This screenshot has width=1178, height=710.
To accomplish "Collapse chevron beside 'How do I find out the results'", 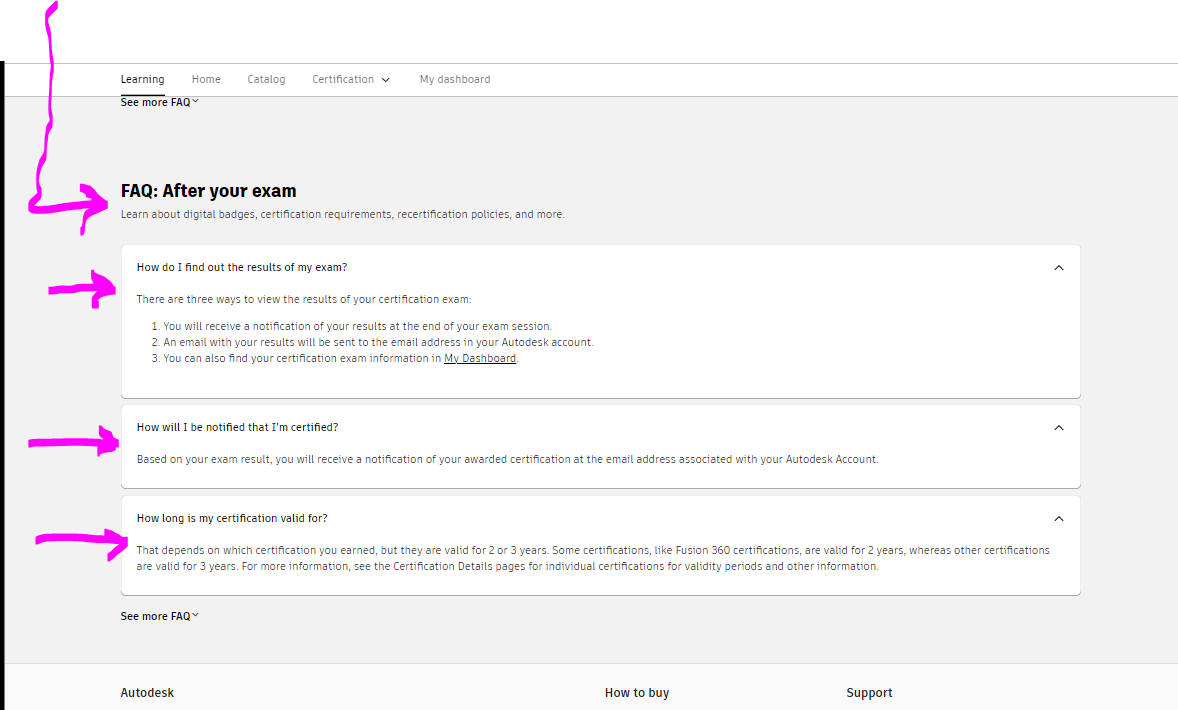I will (x=1059, y=268).
